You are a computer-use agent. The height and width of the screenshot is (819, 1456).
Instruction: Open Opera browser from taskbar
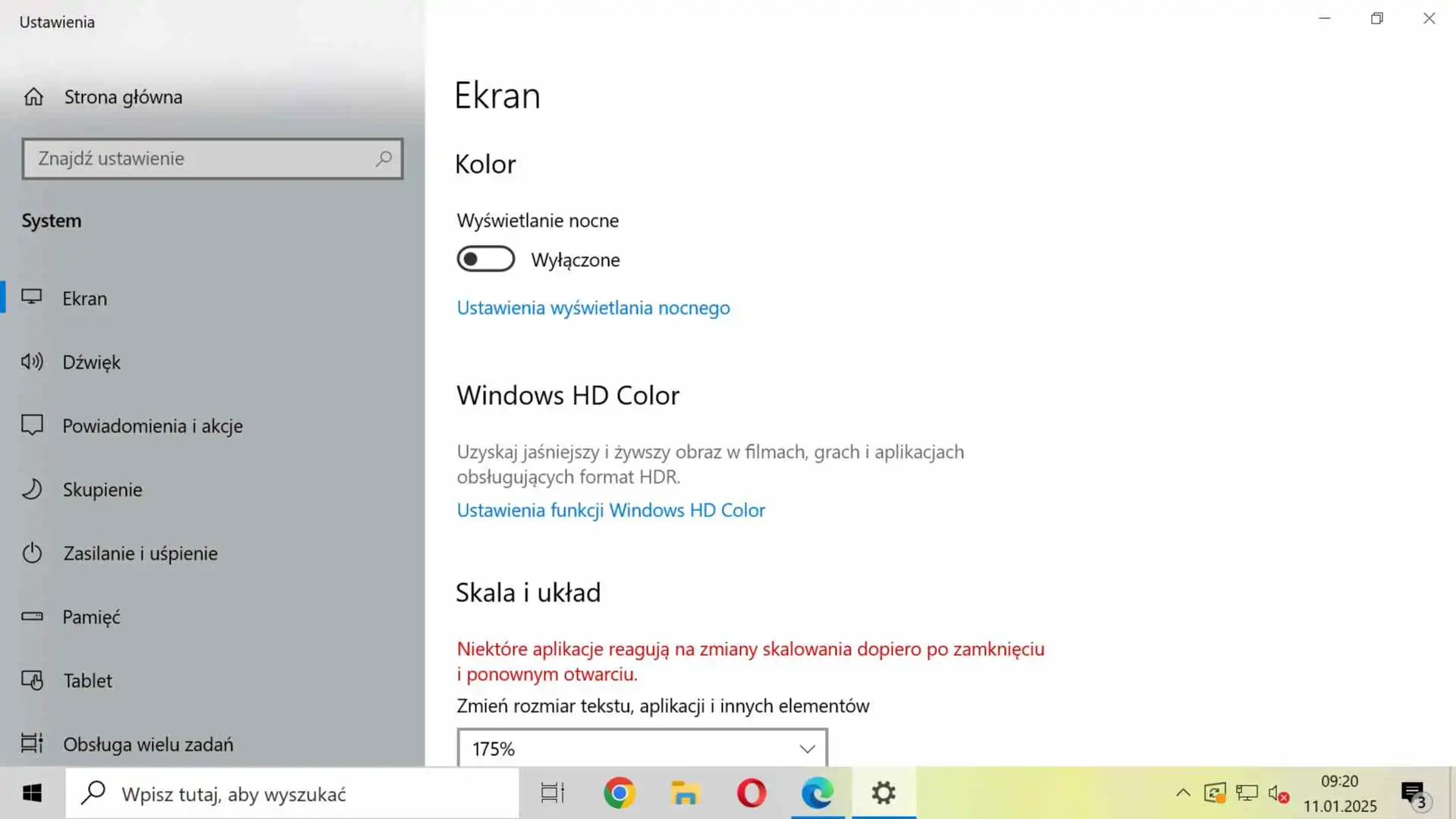(x=751, y=793)
